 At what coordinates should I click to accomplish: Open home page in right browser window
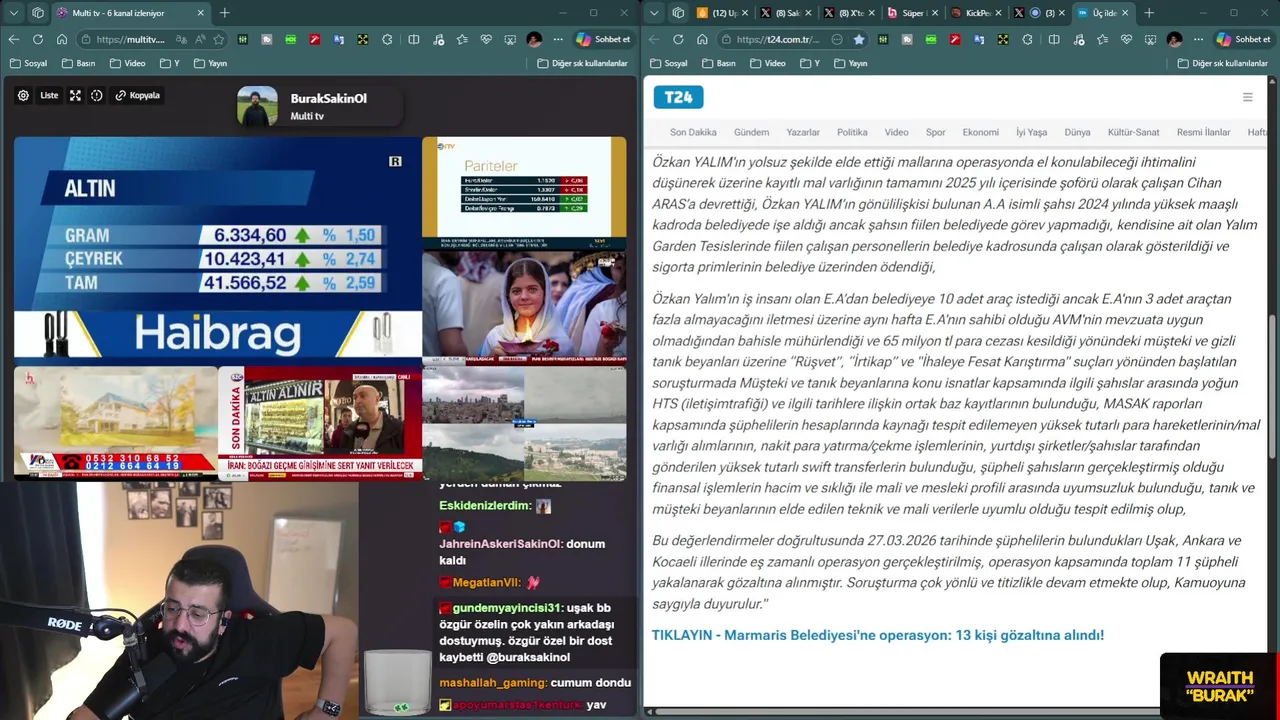702,39
